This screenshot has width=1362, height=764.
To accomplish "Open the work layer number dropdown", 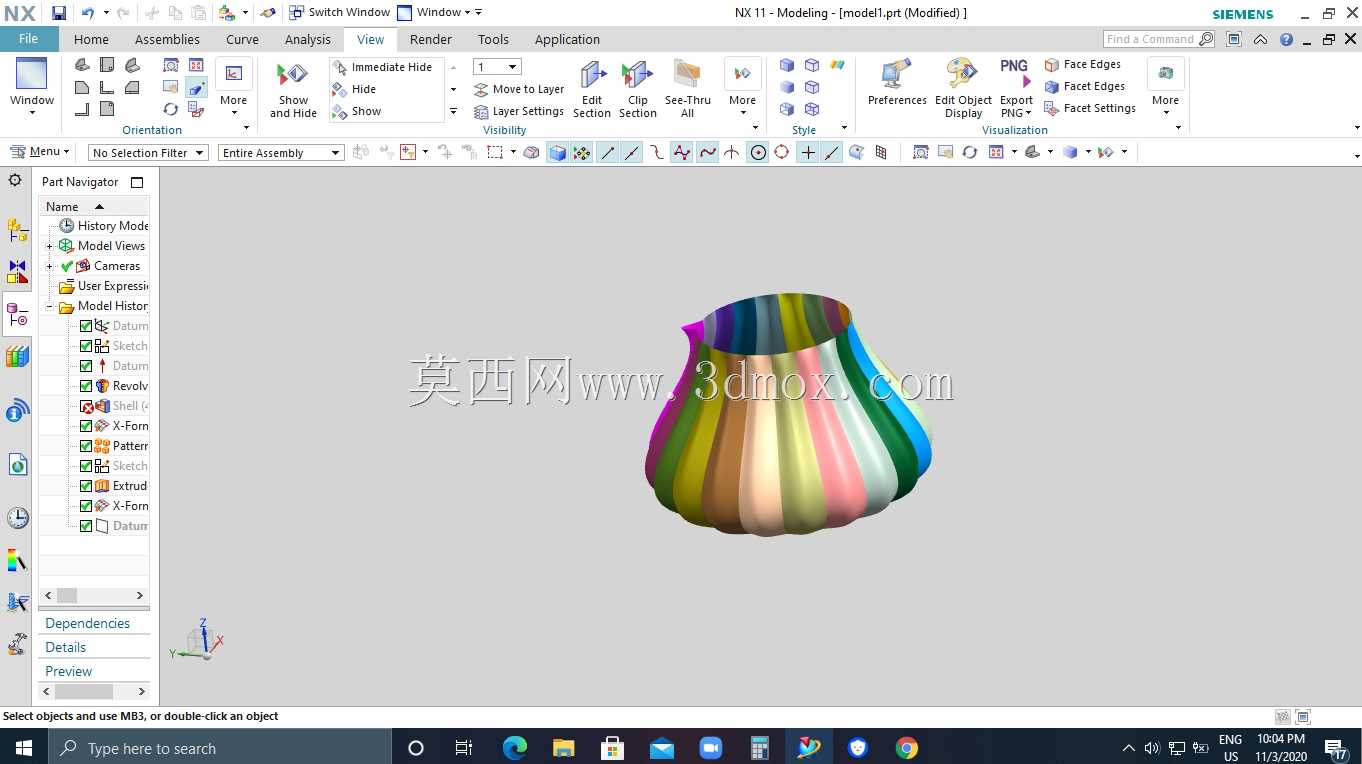I will tap(497, 67).
